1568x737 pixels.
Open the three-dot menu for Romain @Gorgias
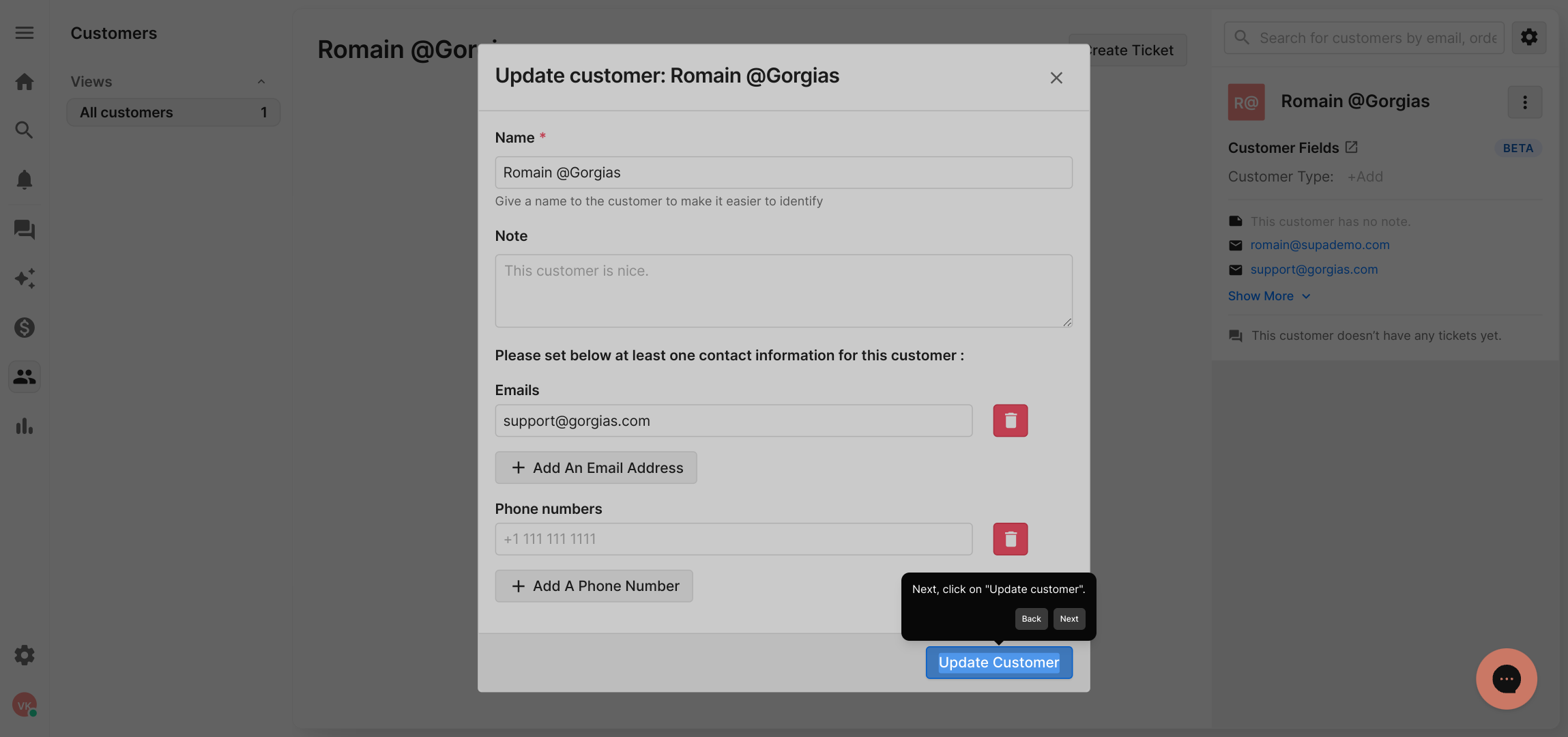pos(1525,102)
